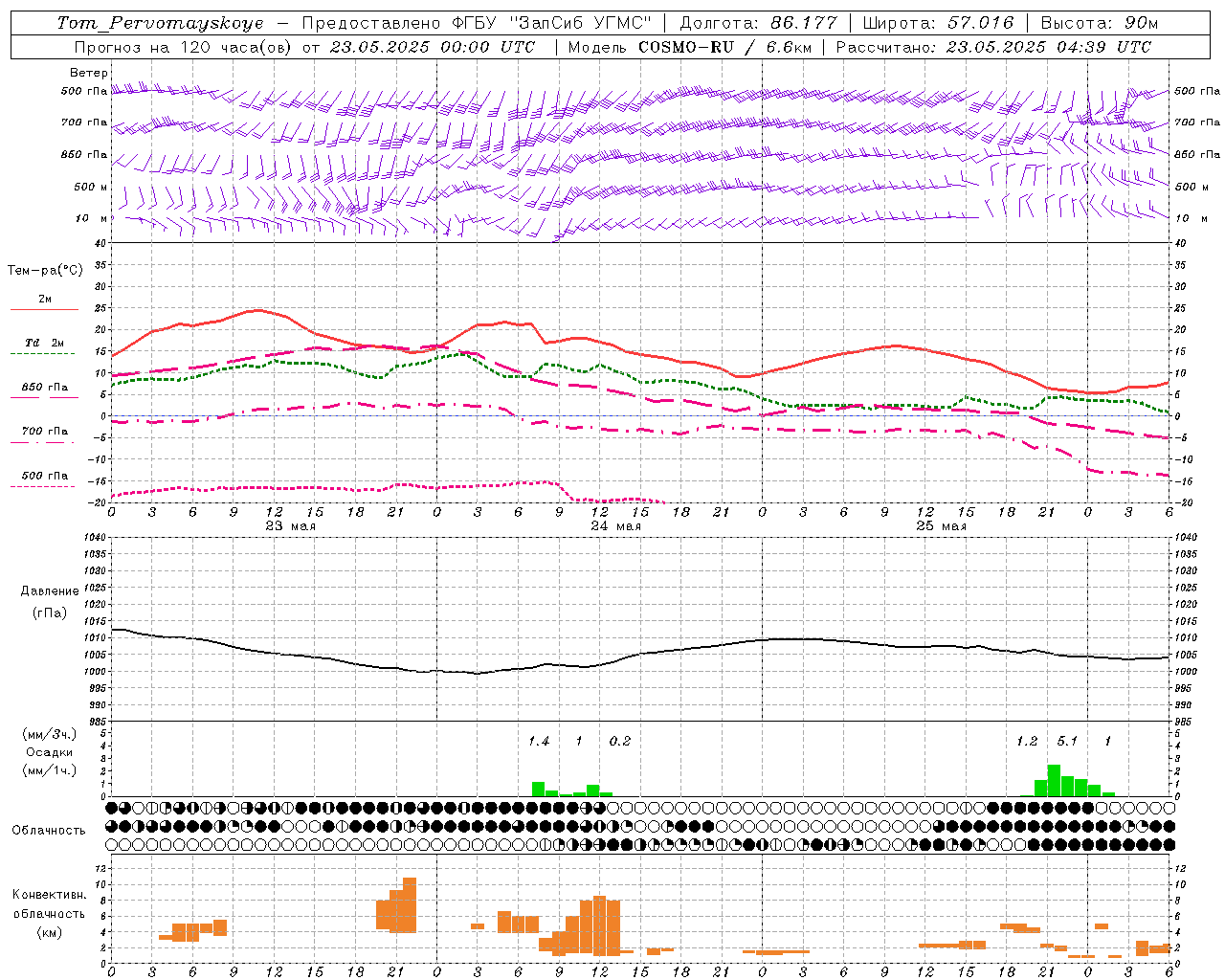Click the '5.1' precipitation value
1225x980 pixels.
pyautogui.click(x=1067, y=742)
